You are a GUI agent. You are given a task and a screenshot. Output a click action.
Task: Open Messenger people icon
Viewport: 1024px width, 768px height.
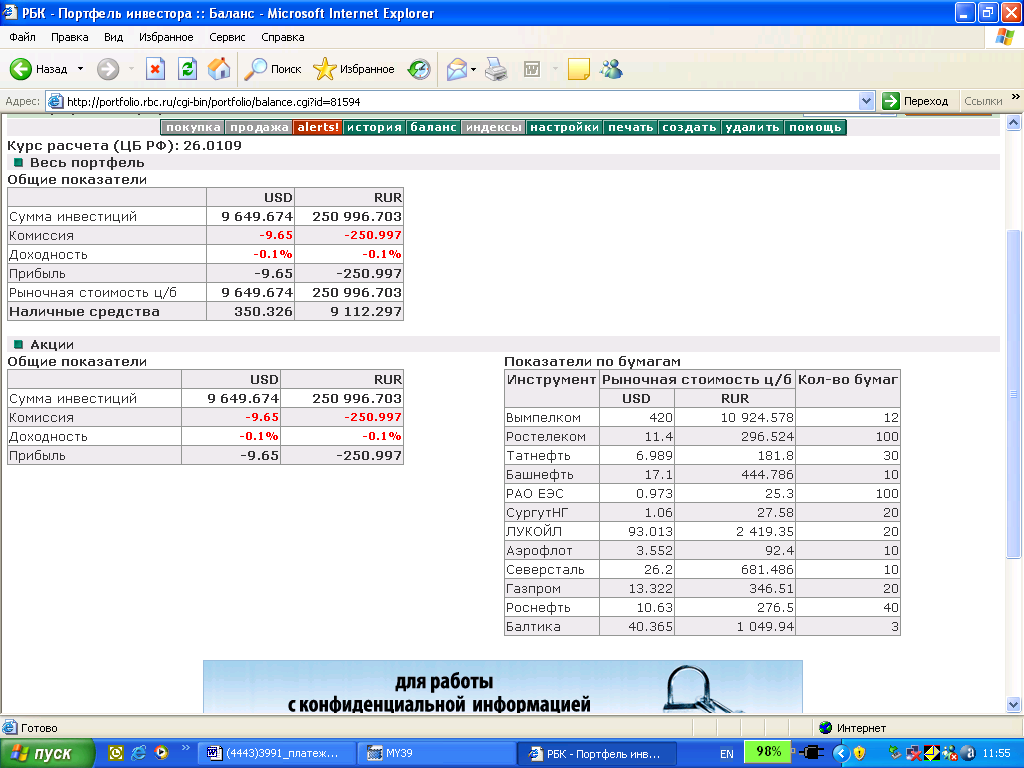coord(612,69)
